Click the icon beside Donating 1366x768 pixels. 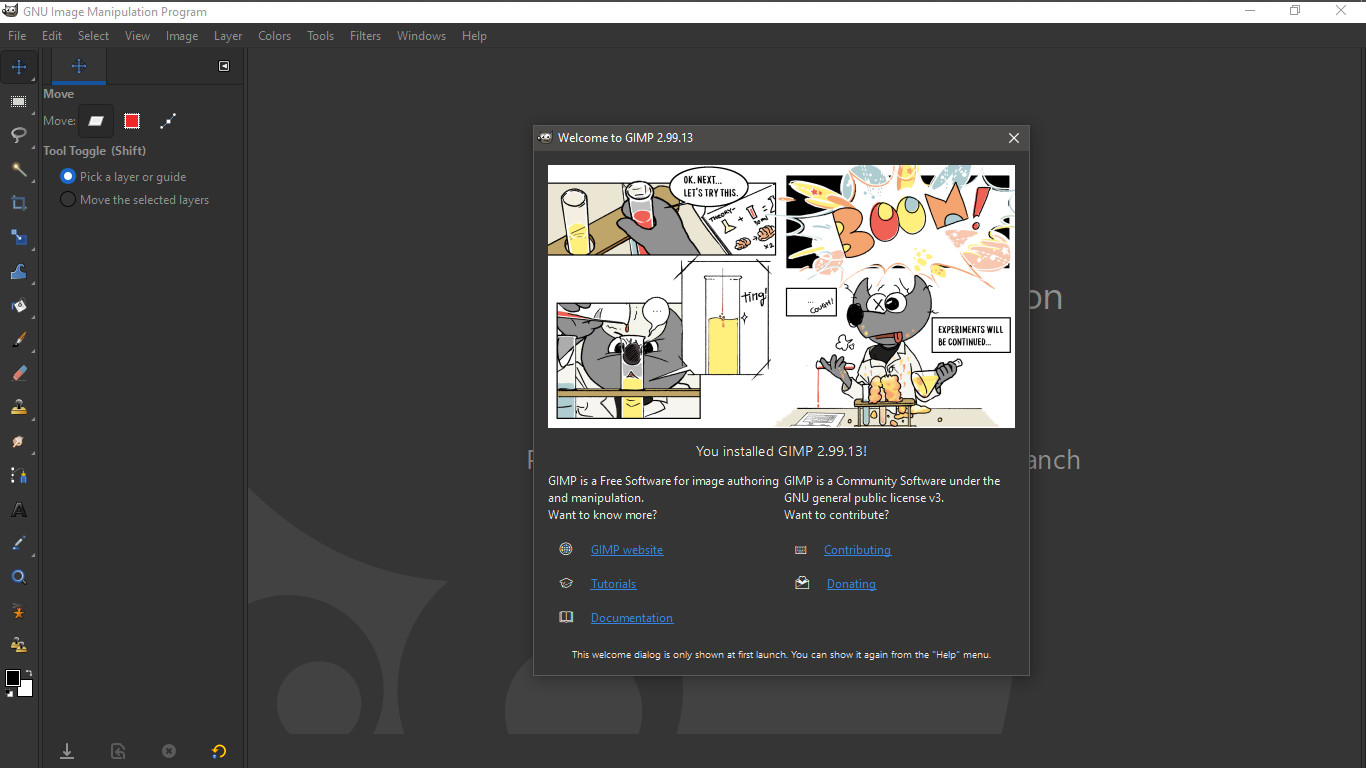[x=802, y=583]
